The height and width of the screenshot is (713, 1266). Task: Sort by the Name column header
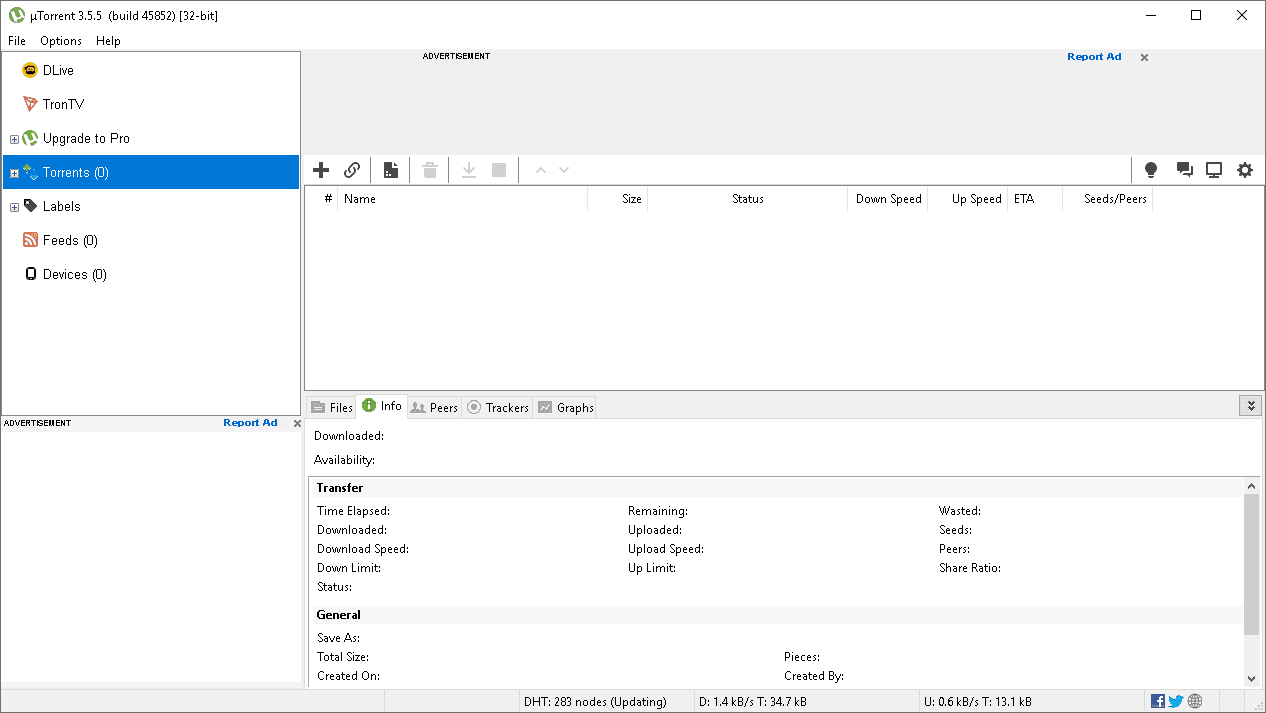462,199
